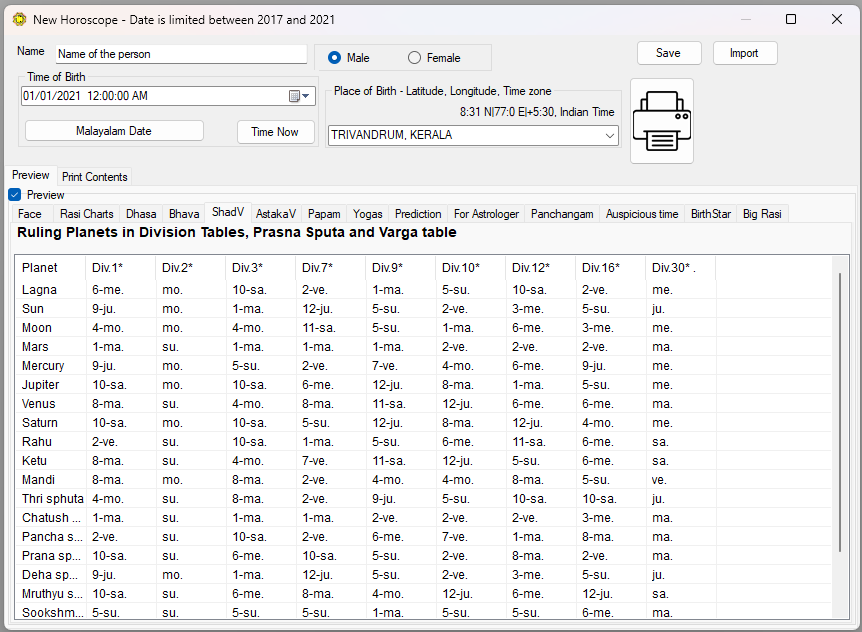Minimize the New Horoscope window
The height and width of the screenshot is (632, 862).
tap(745, 19)
